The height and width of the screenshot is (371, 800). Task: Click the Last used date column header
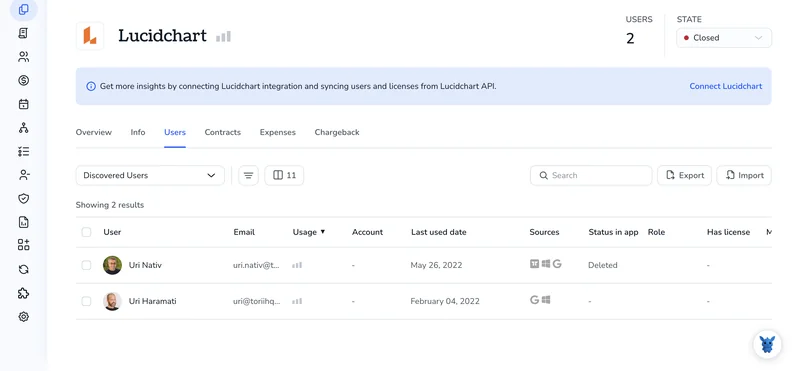(439, 232)
